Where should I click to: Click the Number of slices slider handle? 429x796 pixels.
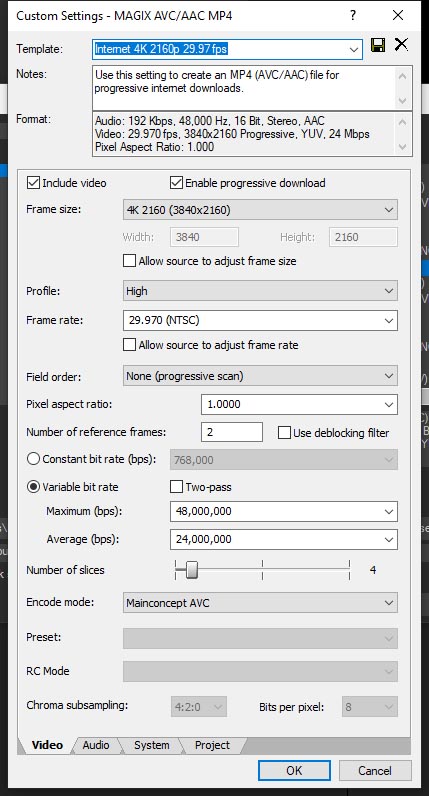click(x=191, y=570)
